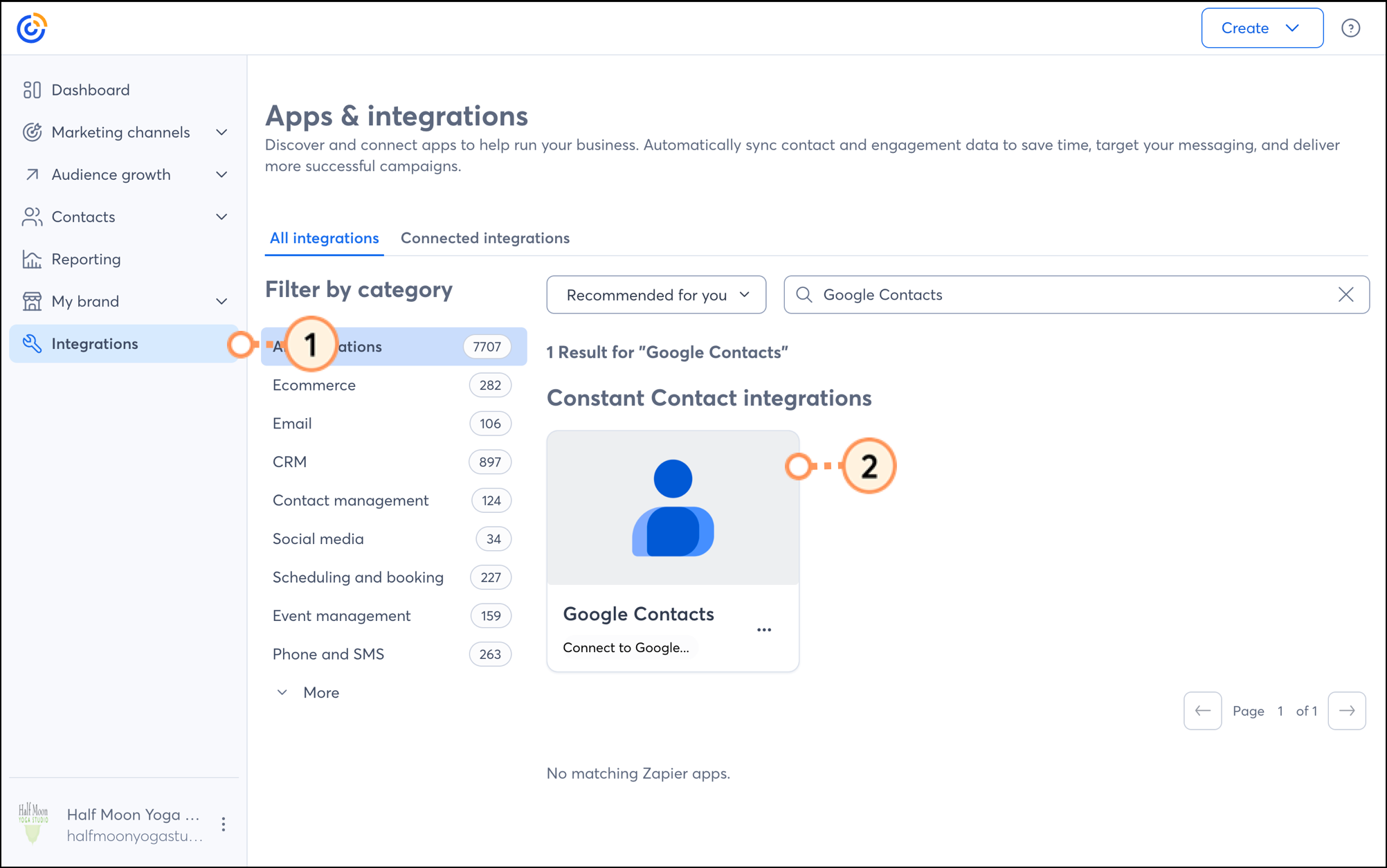The width and height of the screenshot is (1387, 868).
Task: Switch to All integrations tab
Action: click(x=324, y=238)
